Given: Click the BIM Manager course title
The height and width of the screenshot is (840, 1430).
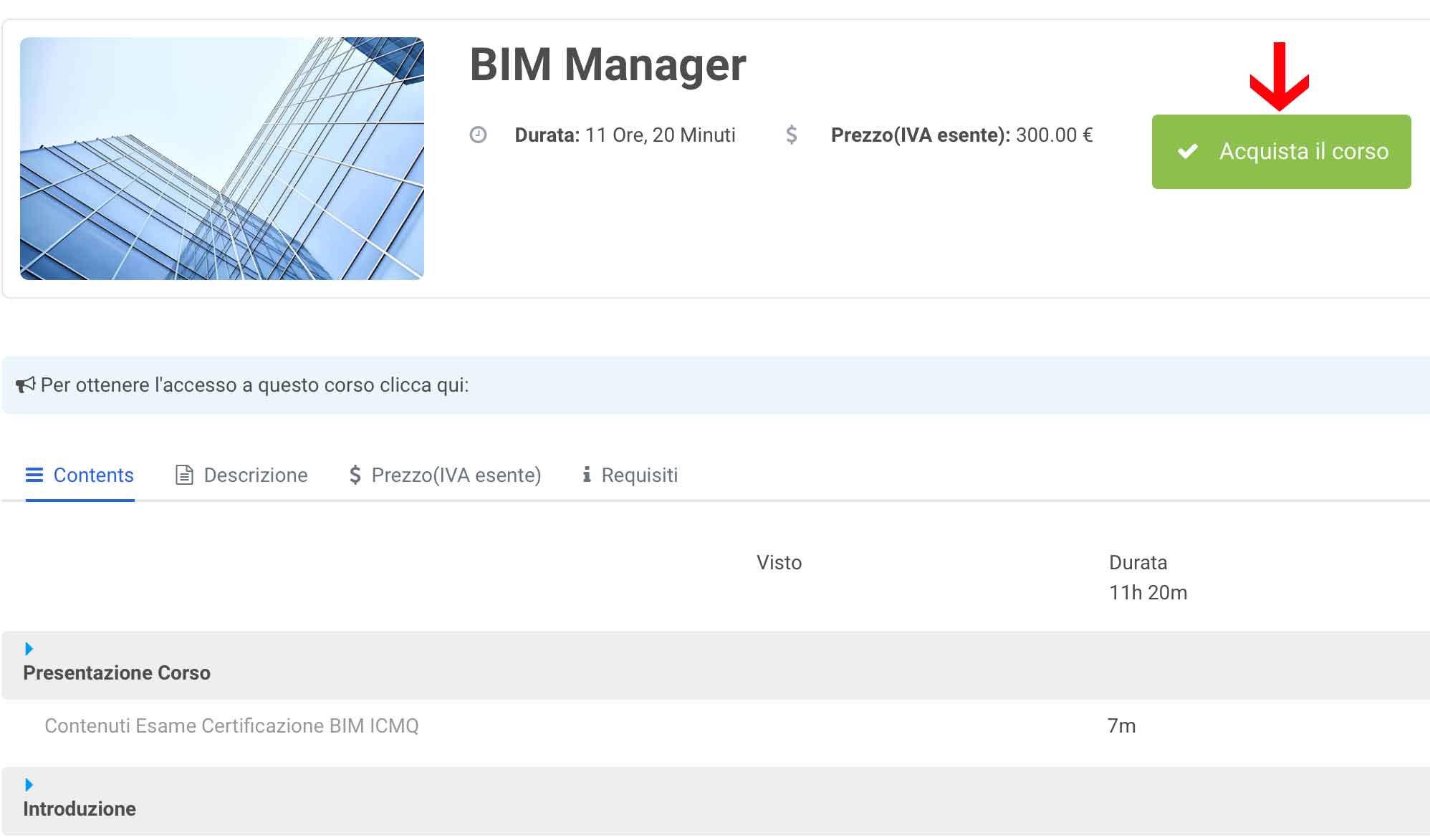Looking at the screenshot, I should click(608, 64).
